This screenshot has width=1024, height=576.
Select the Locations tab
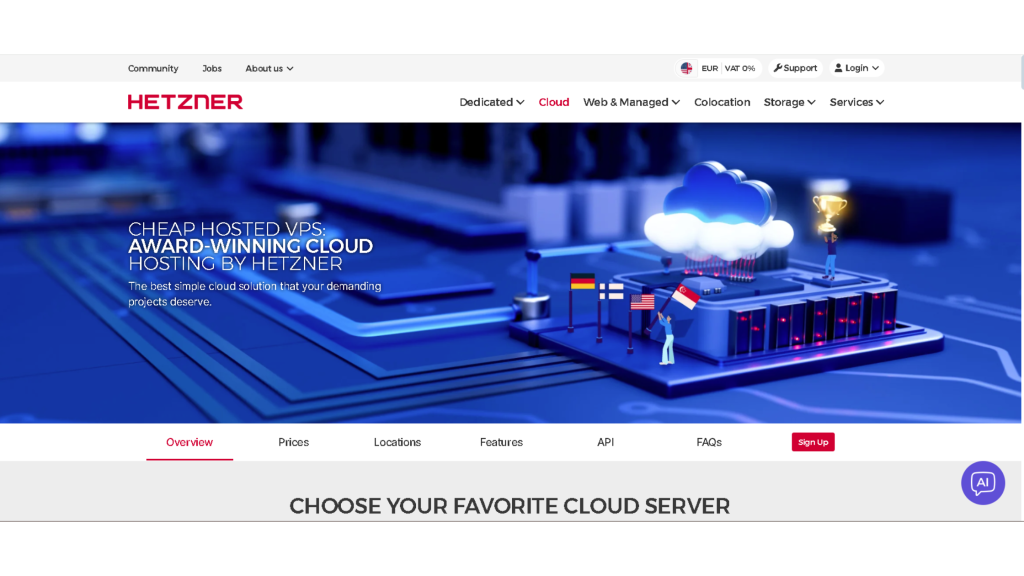pos(397,442)
